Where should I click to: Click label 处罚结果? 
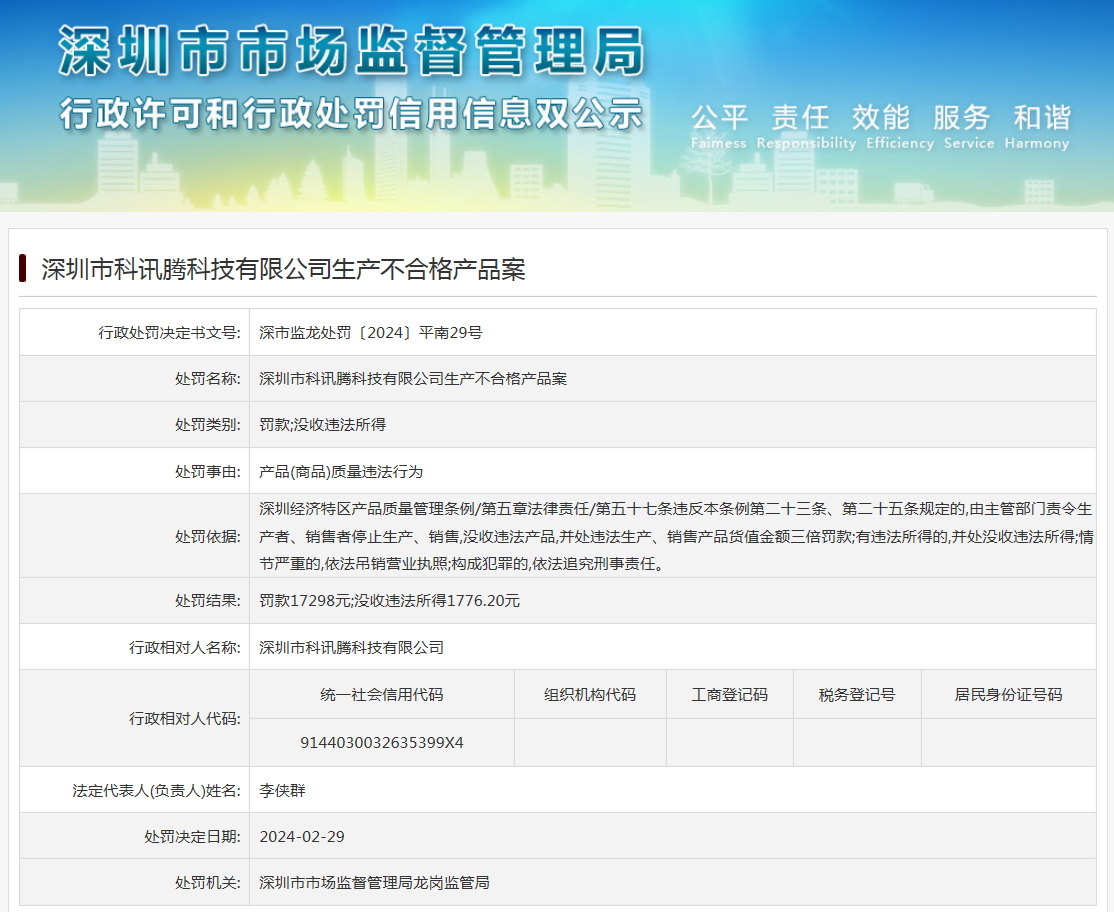[207, 601]
